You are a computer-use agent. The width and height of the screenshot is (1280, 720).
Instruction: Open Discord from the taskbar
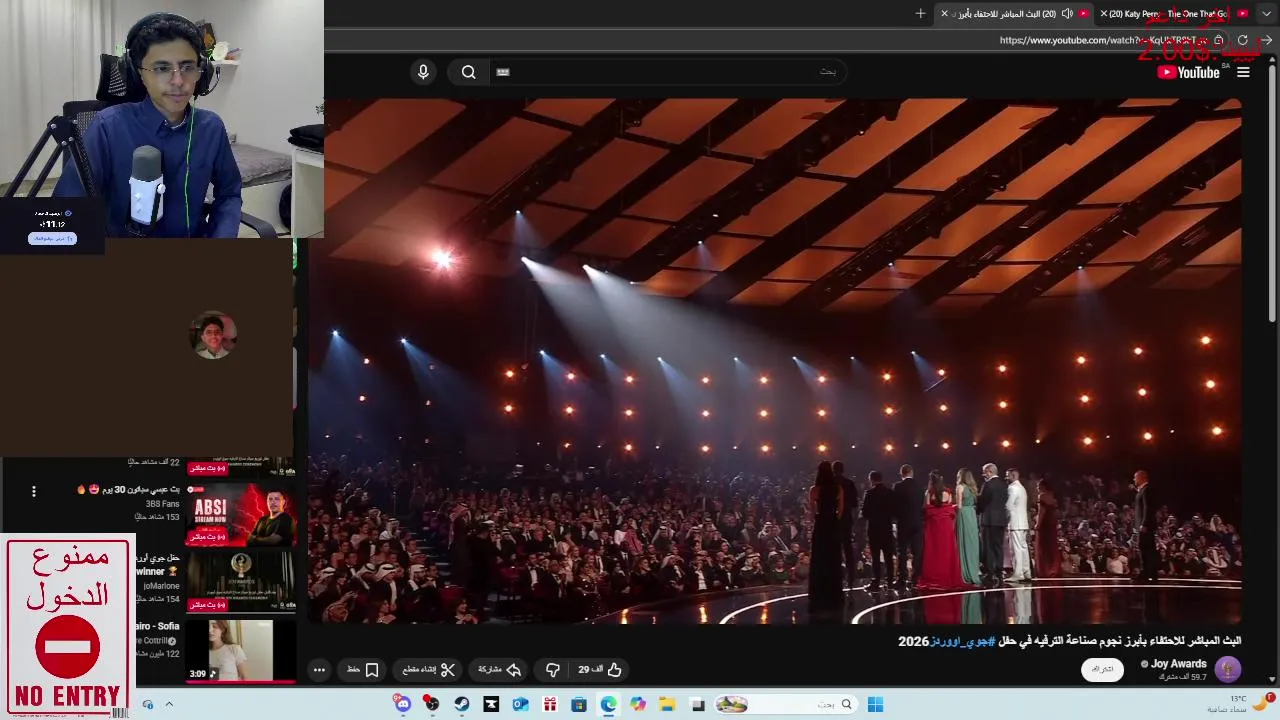point(402,705)
